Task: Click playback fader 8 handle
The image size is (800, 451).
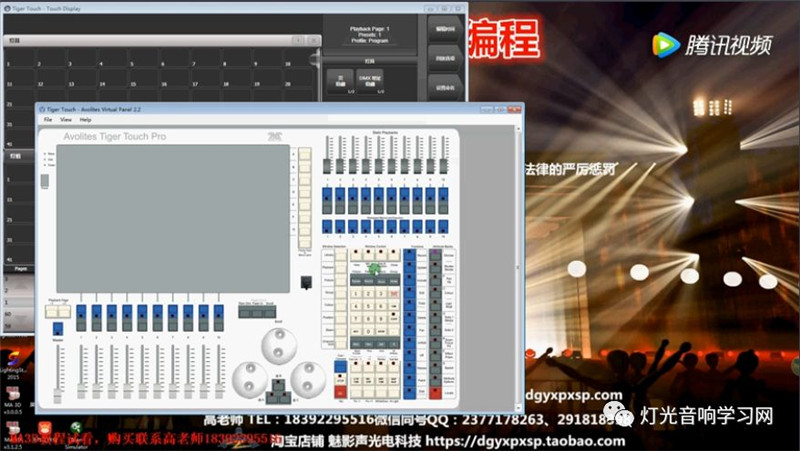Action: (x=188, y=392)
